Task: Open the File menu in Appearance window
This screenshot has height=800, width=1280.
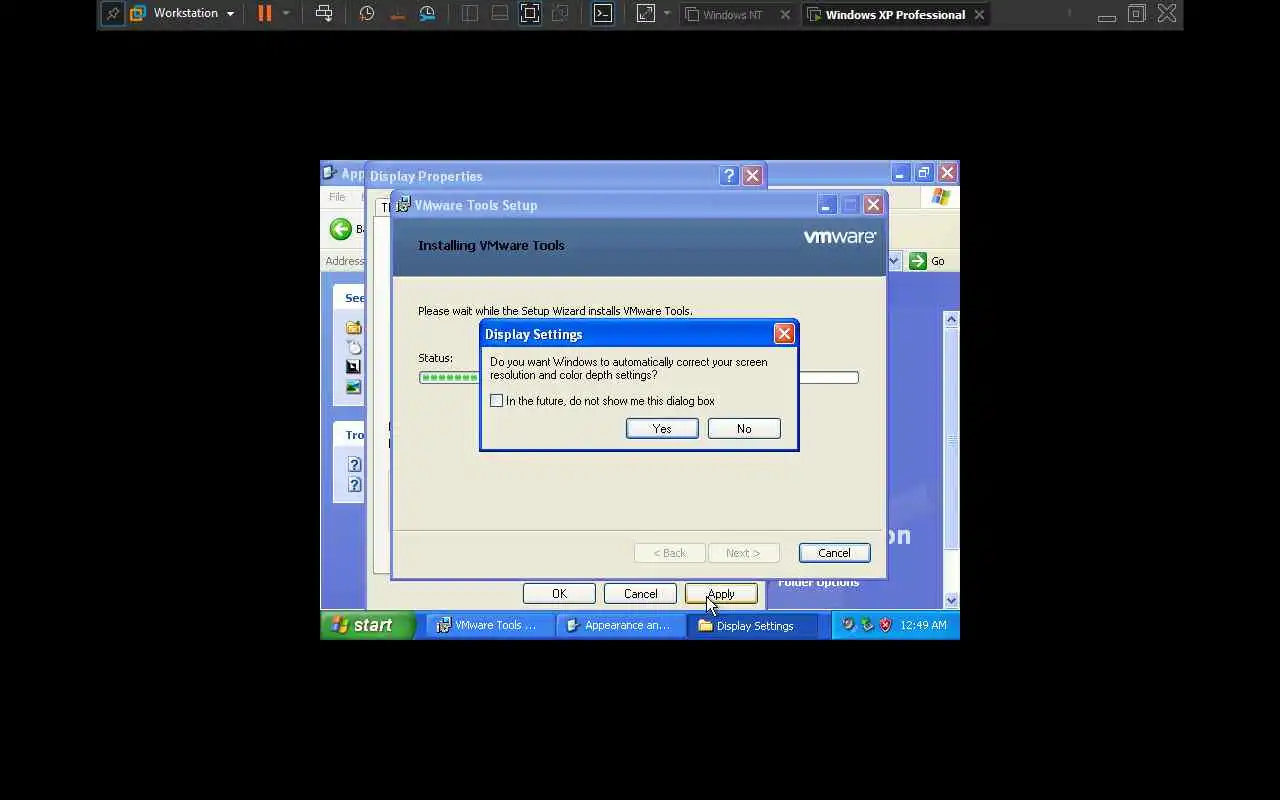Action: coord(337,197)
